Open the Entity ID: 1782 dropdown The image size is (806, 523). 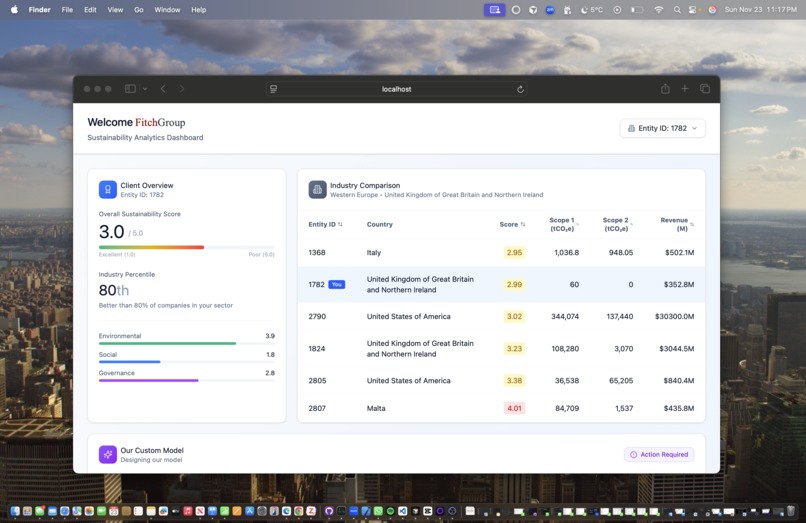[x=663, y=128]
